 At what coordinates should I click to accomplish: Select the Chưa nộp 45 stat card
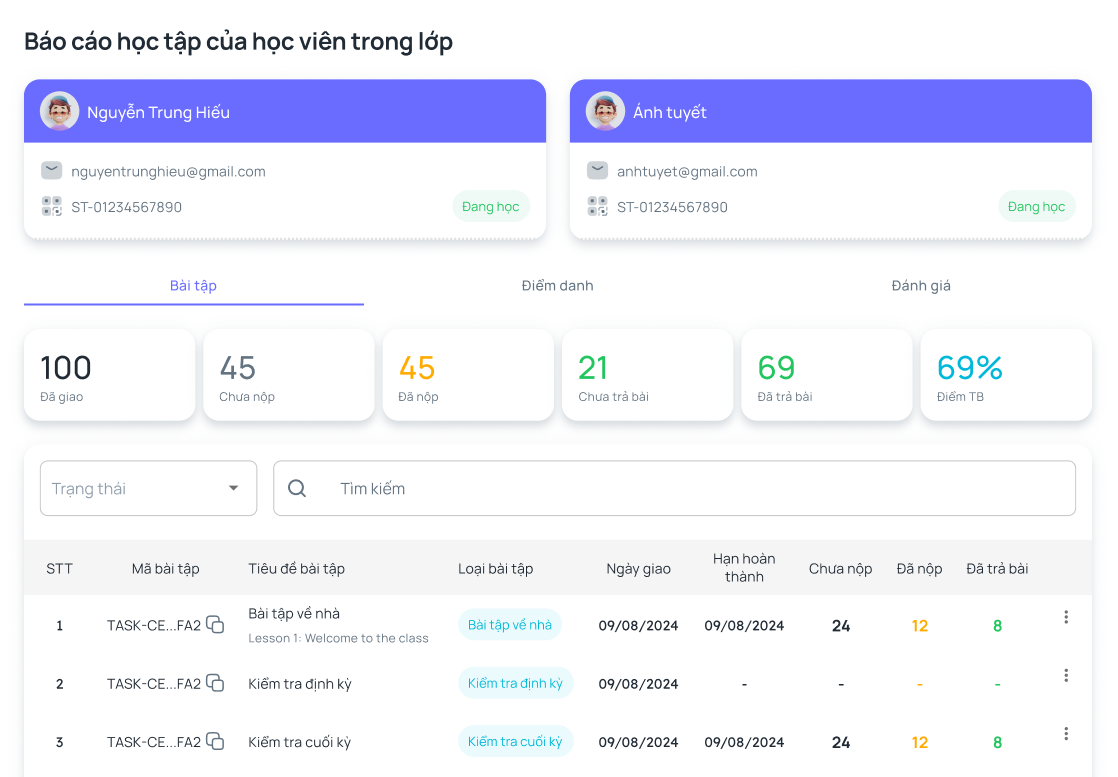click(288, 375)
